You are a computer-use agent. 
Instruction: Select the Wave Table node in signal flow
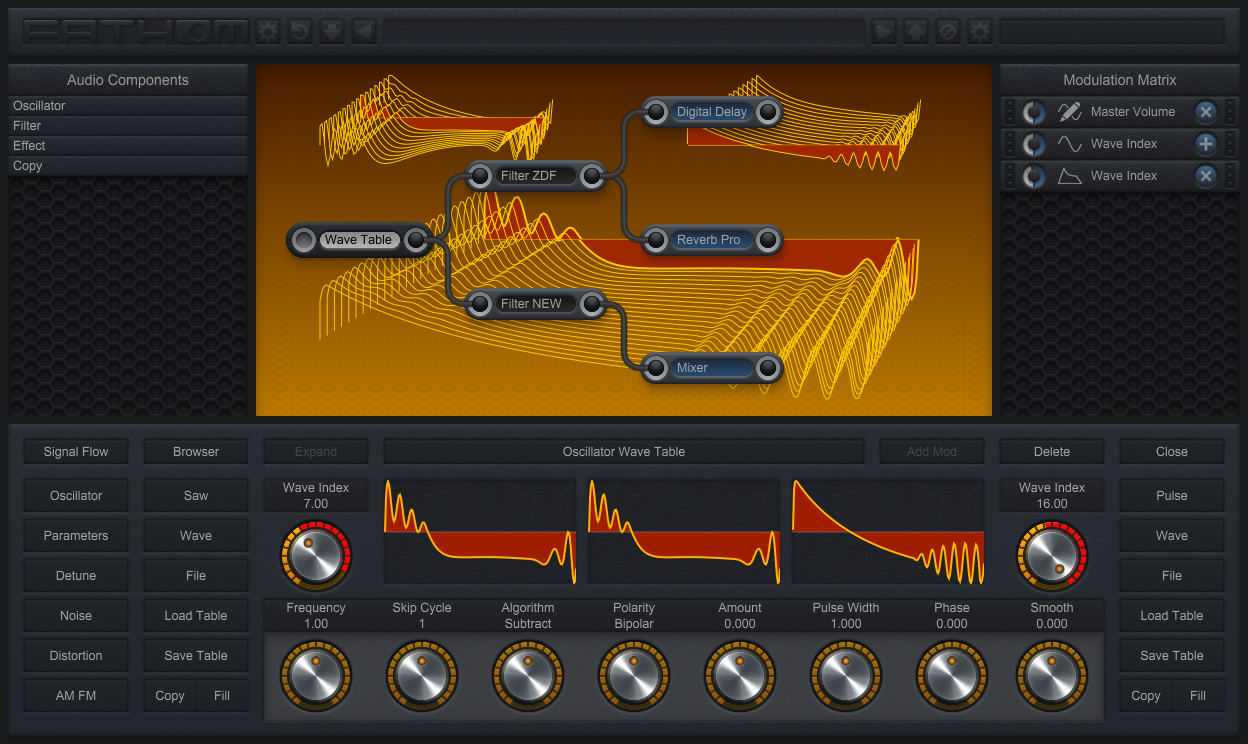coord(359,240)
